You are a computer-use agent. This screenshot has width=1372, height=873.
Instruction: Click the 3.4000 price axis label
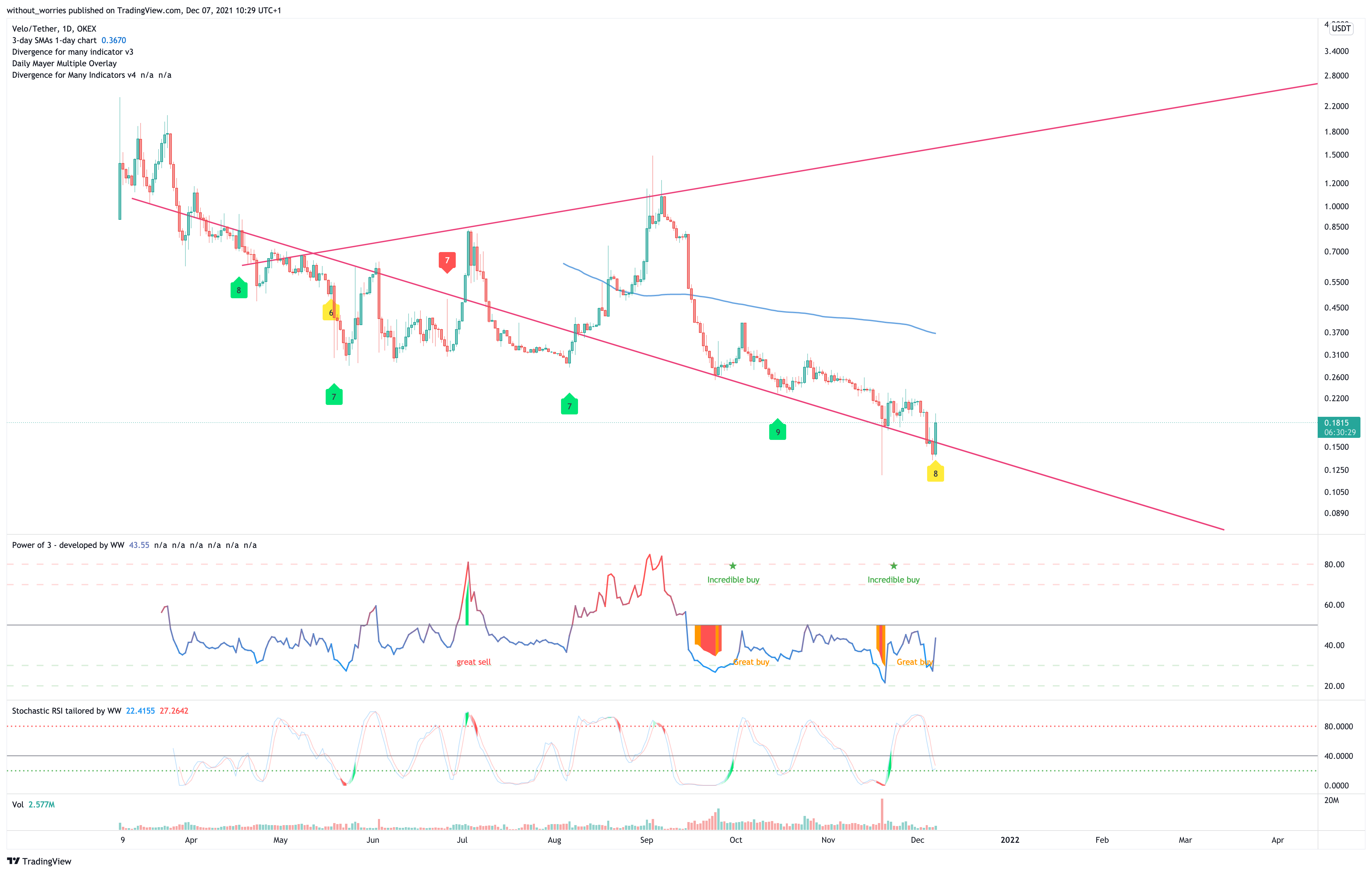click(x=1336, y=51)
